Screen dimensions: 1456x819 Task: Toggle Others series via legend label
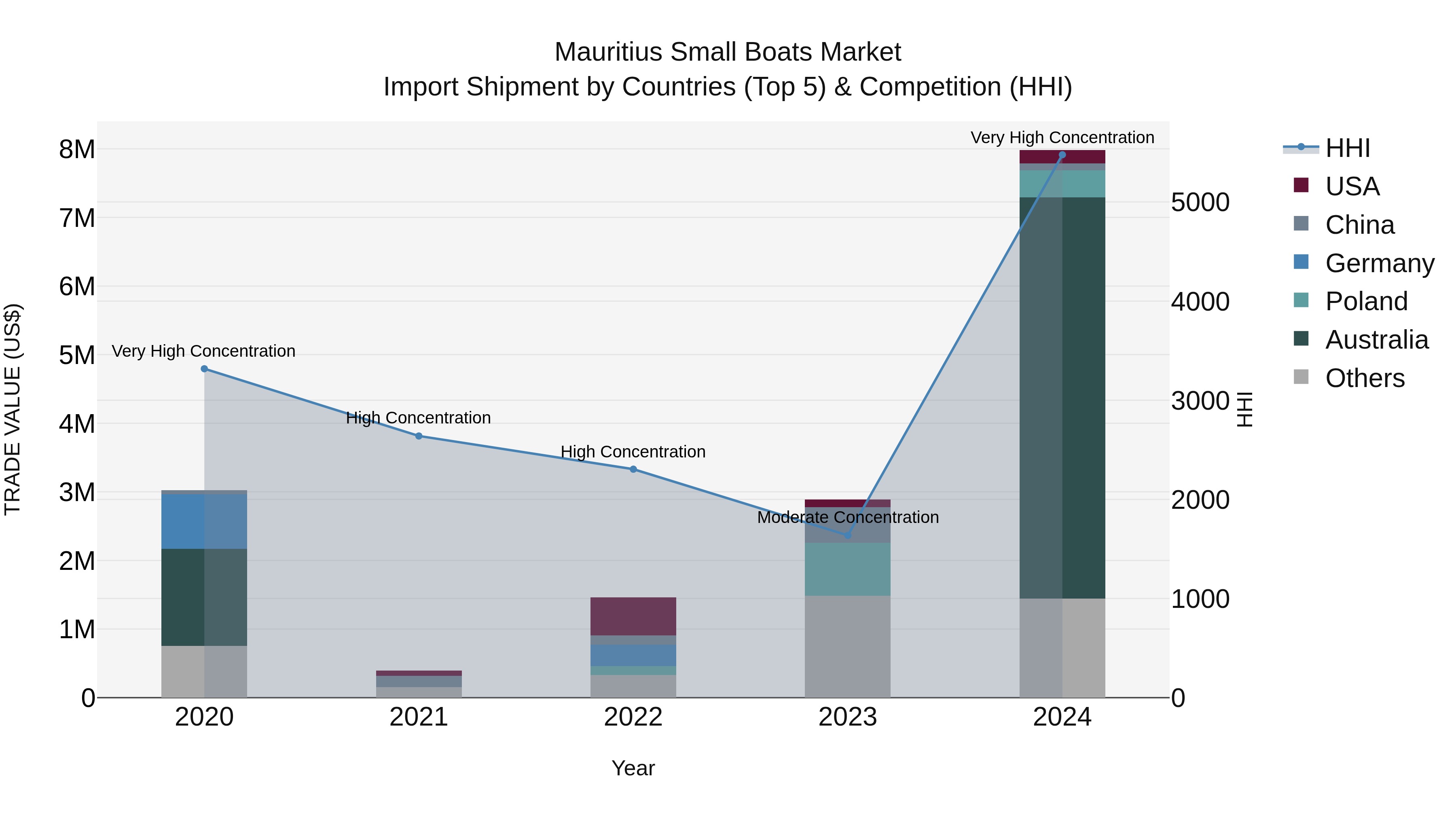tap(1365, 378)
